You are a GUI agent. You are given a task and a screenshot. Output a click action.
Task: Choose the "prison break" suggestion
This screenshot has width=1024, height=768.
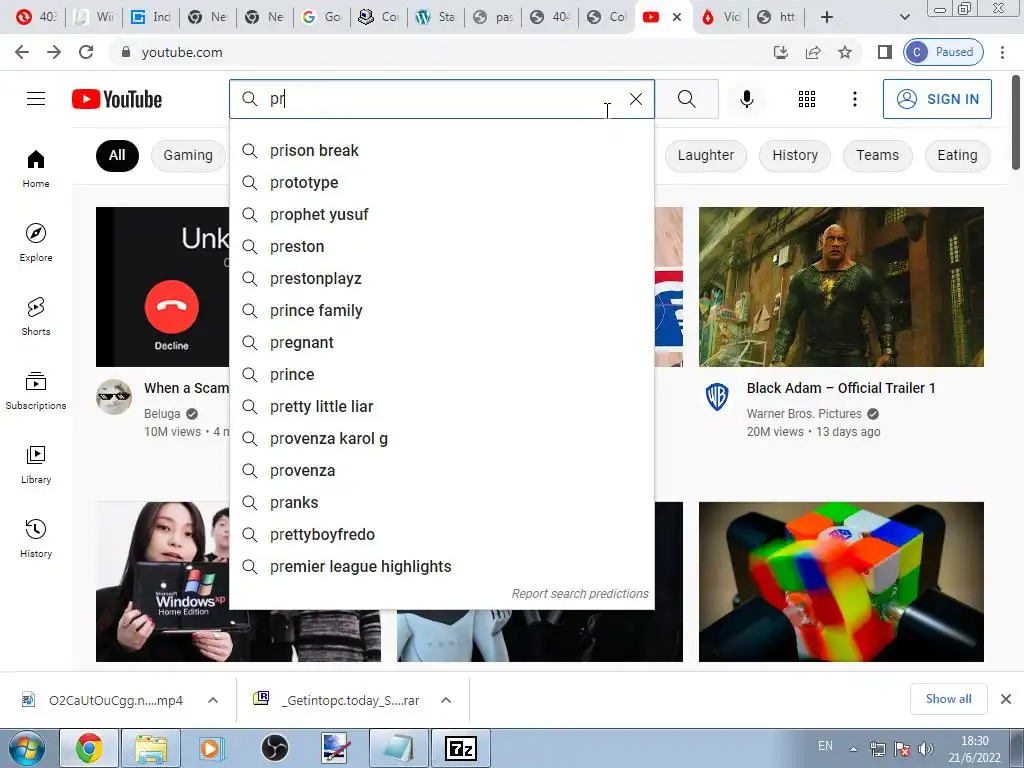click(x=442, y=151)
